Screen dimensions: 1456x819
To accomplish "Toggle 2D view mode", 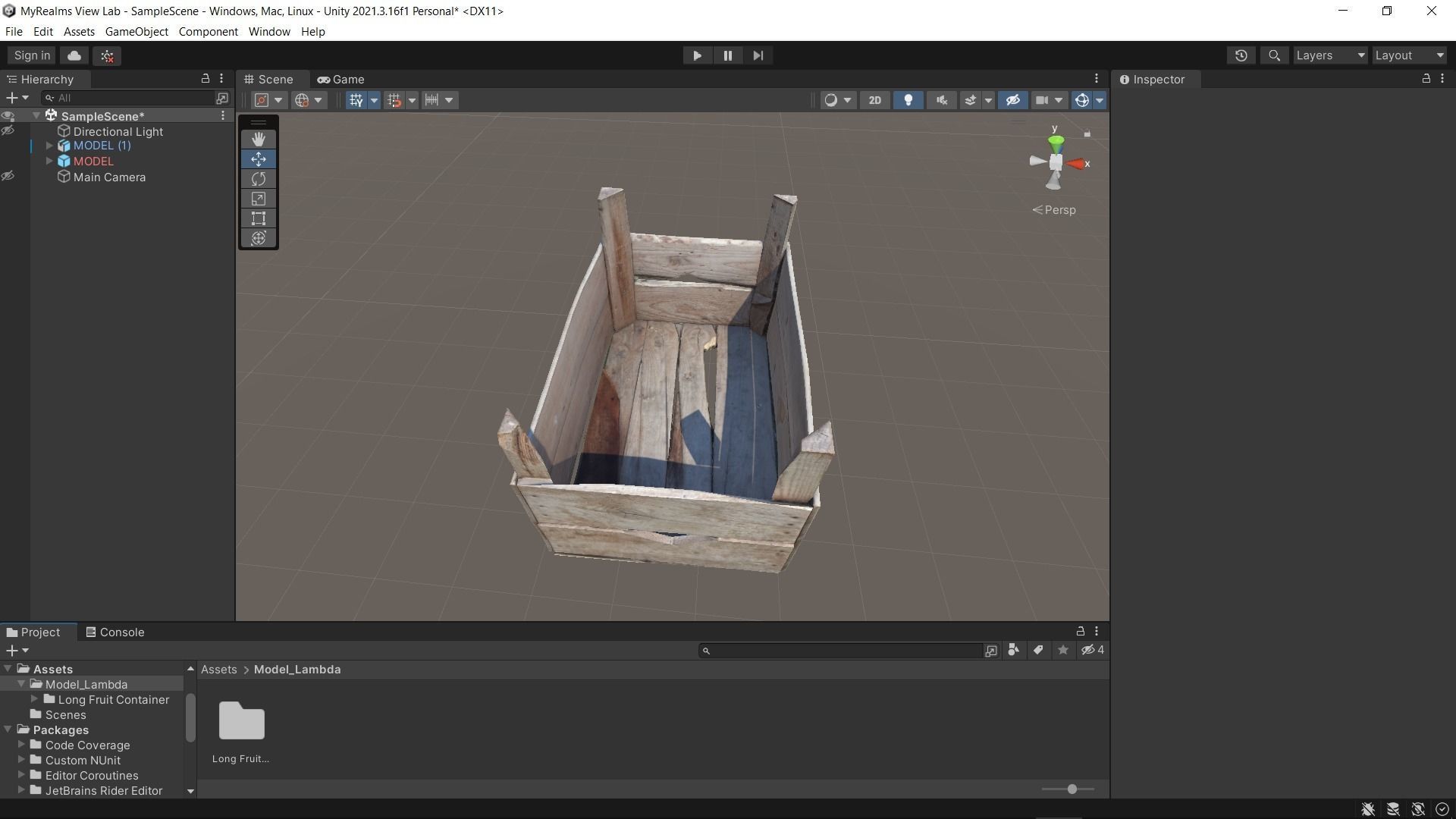I will tap(874, 100).
